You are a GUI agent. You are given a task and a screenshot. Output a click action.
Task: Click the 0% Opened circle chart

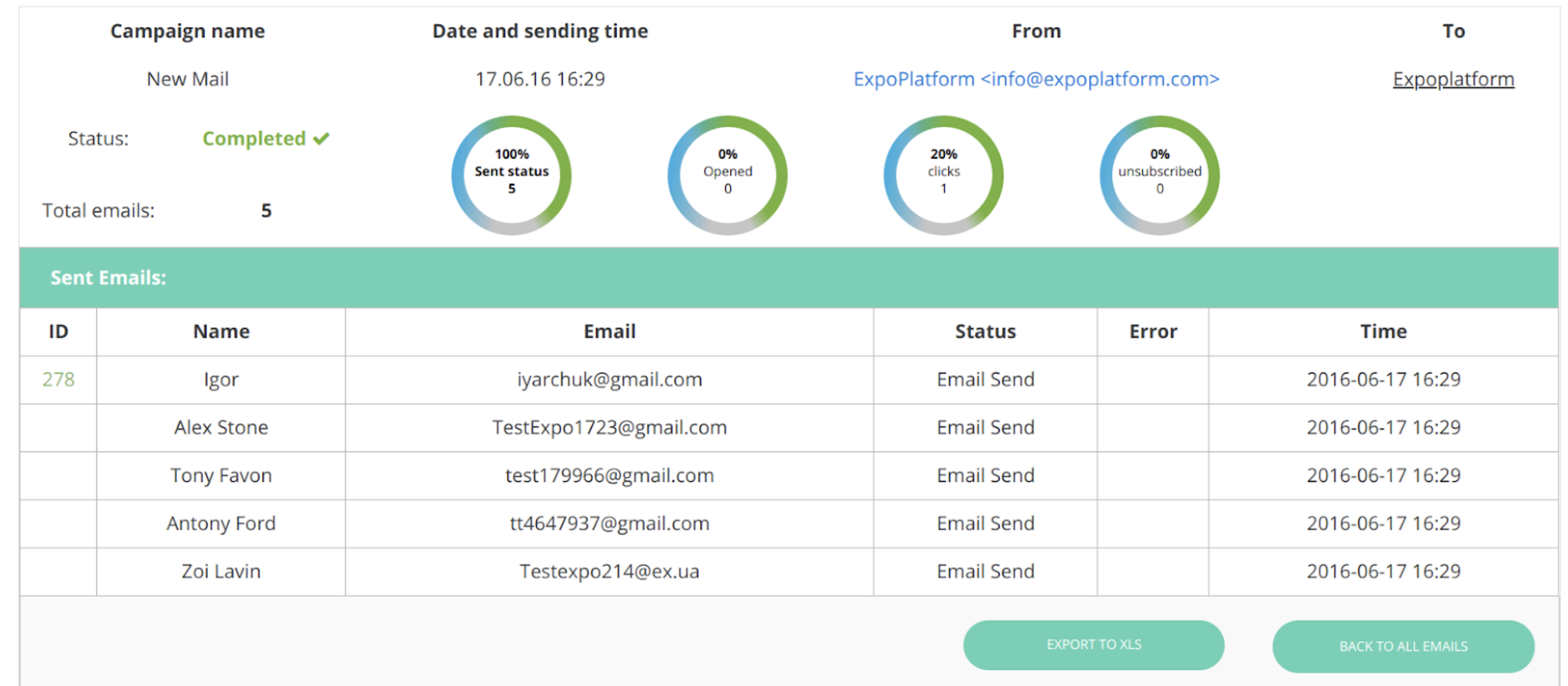[x=728, y=175]
